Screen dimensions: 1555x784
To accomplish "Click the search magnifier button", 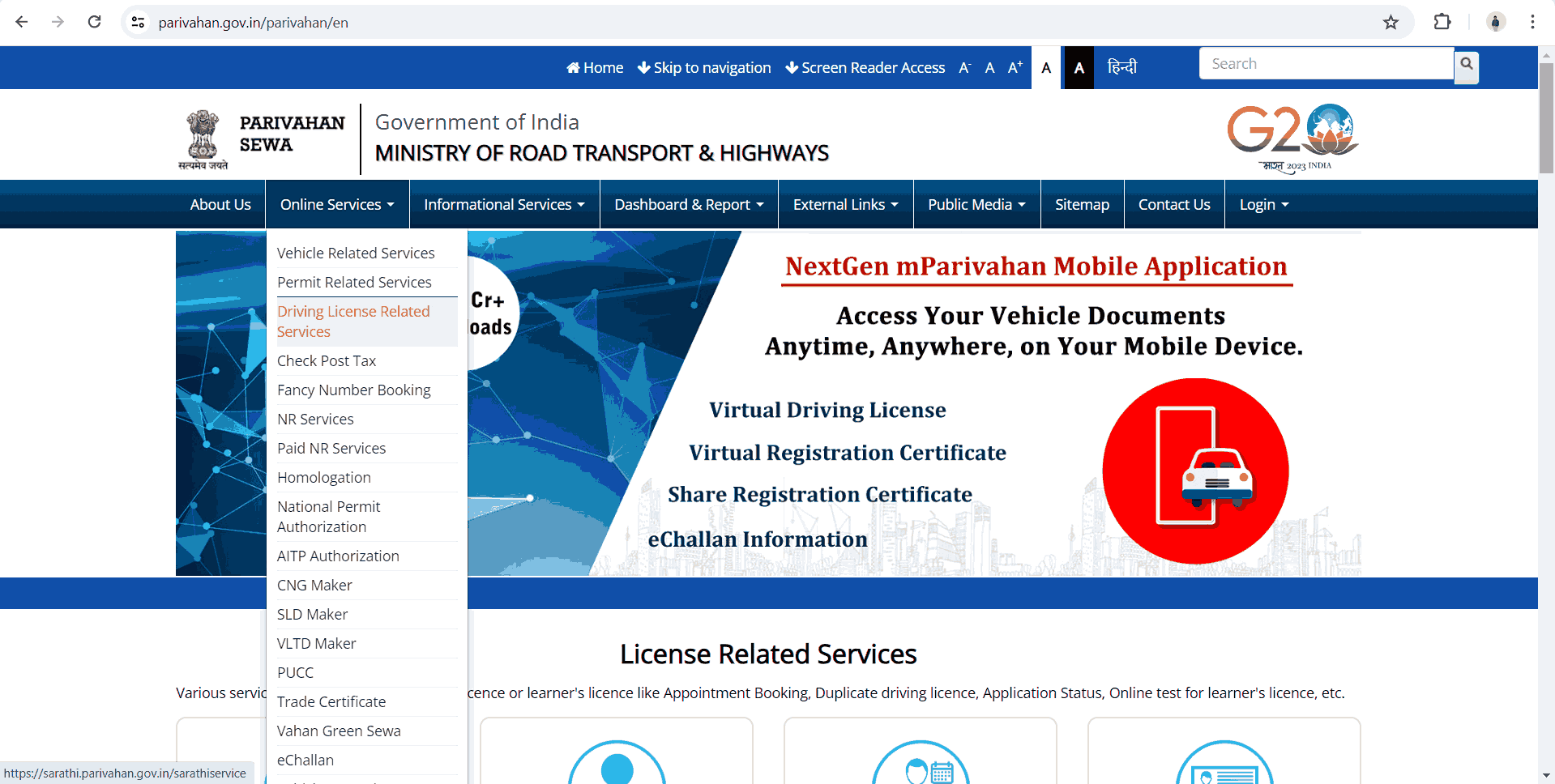I will pos(1467,67).
